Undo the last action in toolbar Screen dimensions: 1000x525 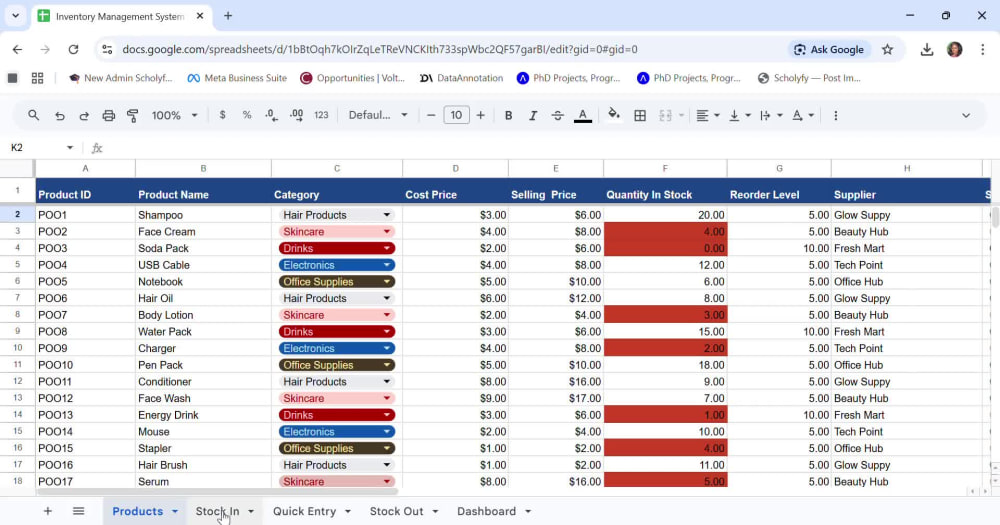click(x=60, y=115)
